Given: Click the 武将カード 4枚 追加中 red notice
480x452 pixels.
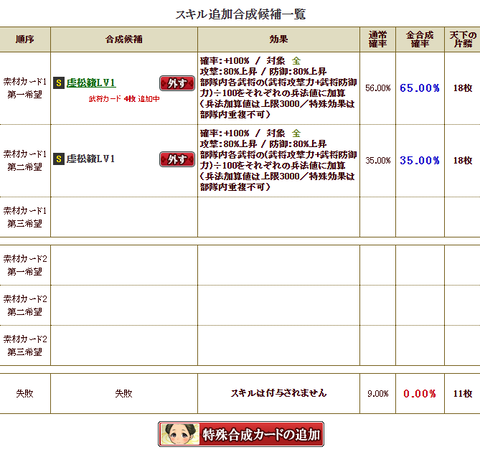Looking at the screenshot, I should [124, 99].
